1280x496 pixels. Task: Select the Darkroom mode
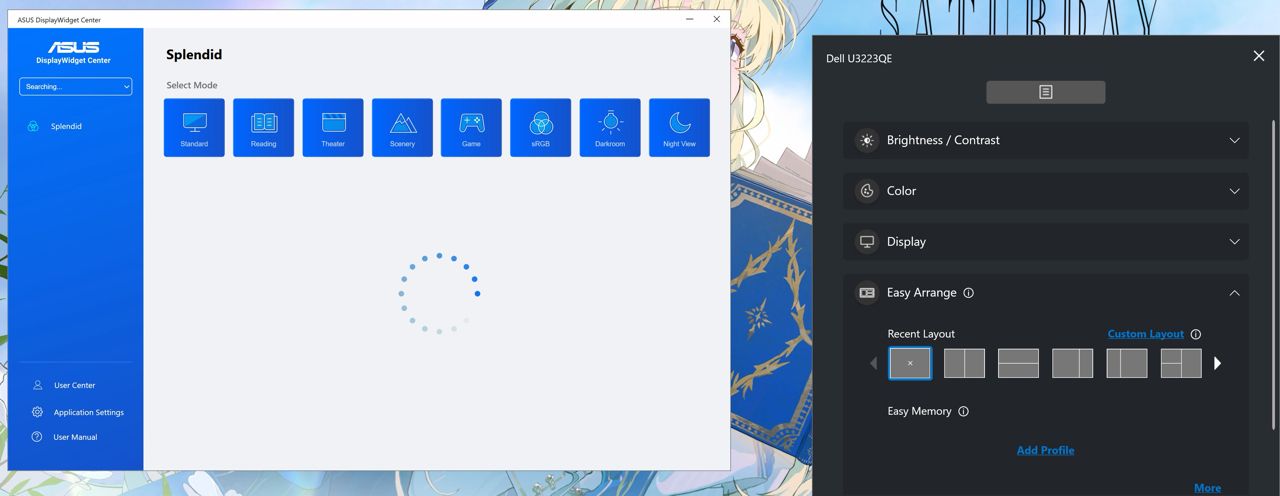[x=610, y=127]
